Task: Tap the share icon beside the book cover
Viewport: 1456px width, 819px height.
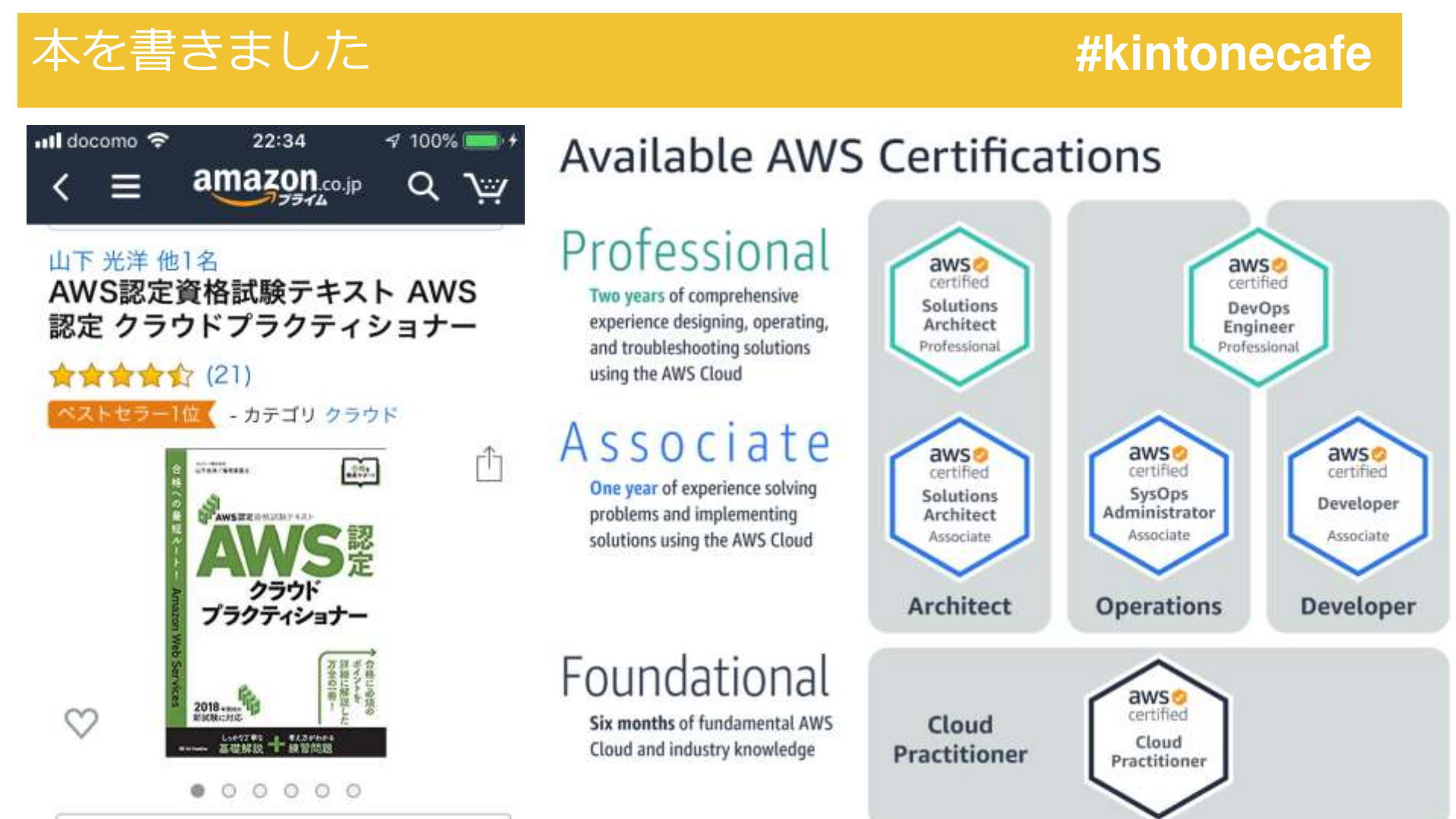Action: (489, 463)
